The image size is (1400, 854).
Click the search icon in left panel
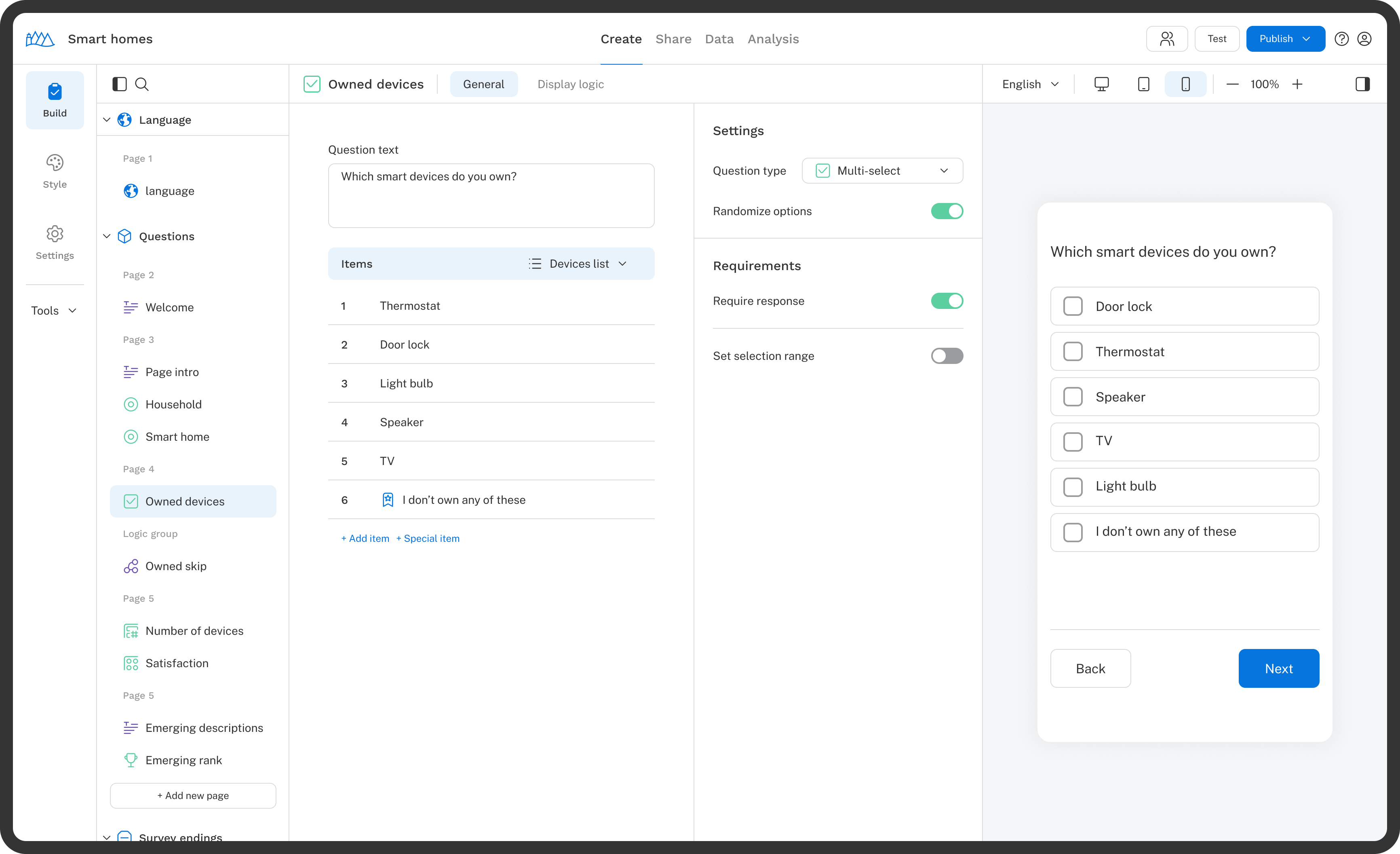click(x=141, y=84)
